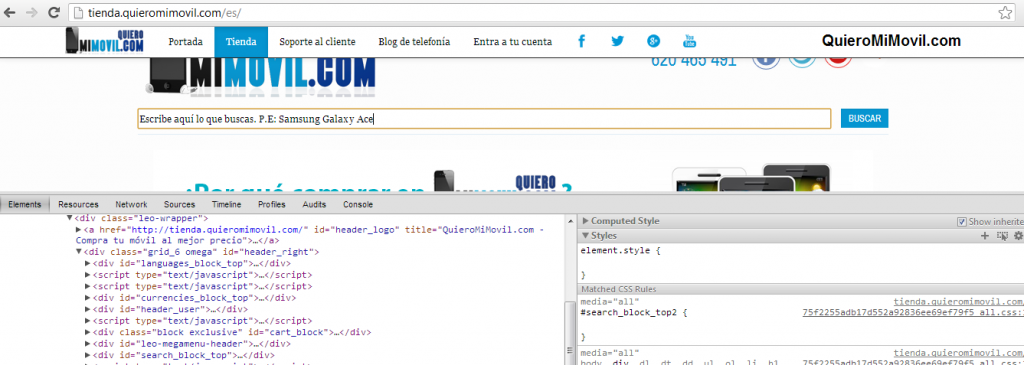
Task: Select the div id="currencies_block_top" row
Action: pos(195,297)
